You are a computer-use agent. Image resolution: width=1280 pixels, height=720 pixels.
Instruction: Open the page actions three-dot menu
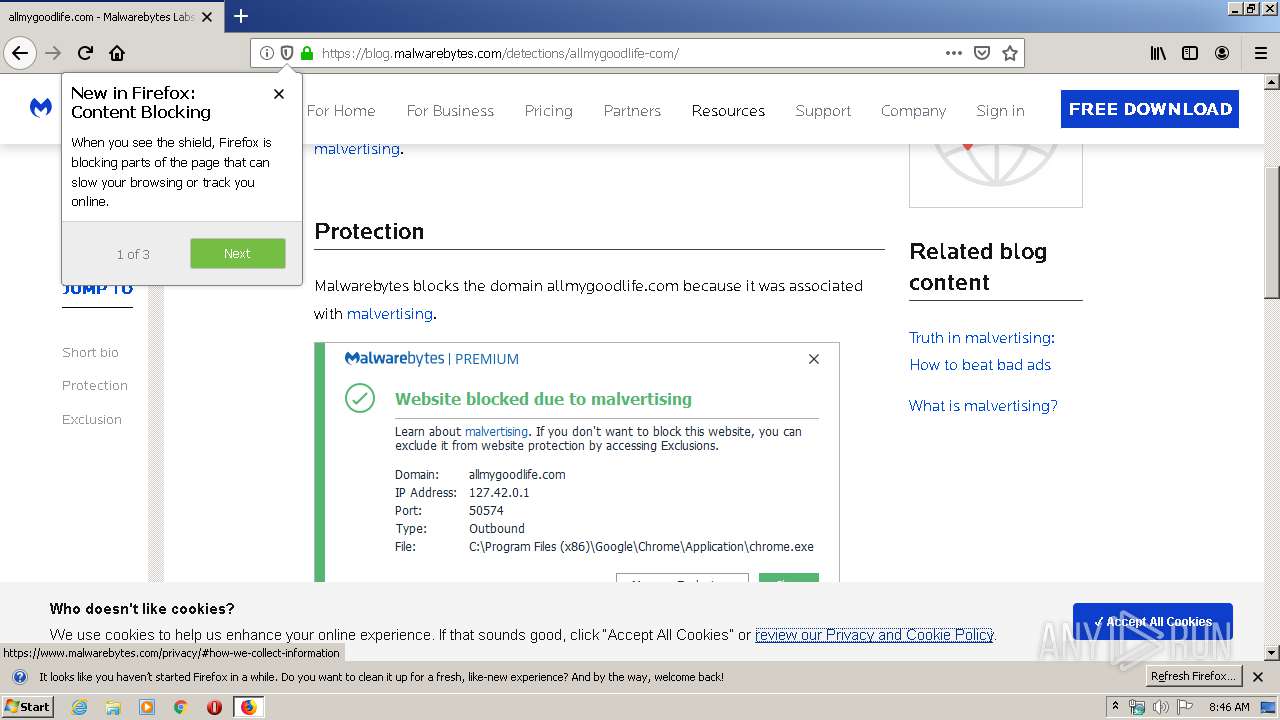point(954,53)
